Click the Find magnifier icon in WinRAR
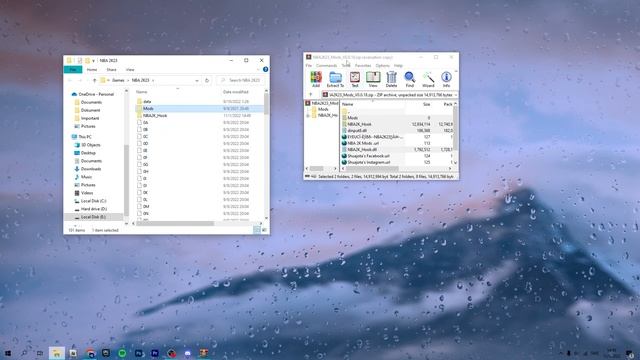Screen dimensions: 640x360 (409, 79)
